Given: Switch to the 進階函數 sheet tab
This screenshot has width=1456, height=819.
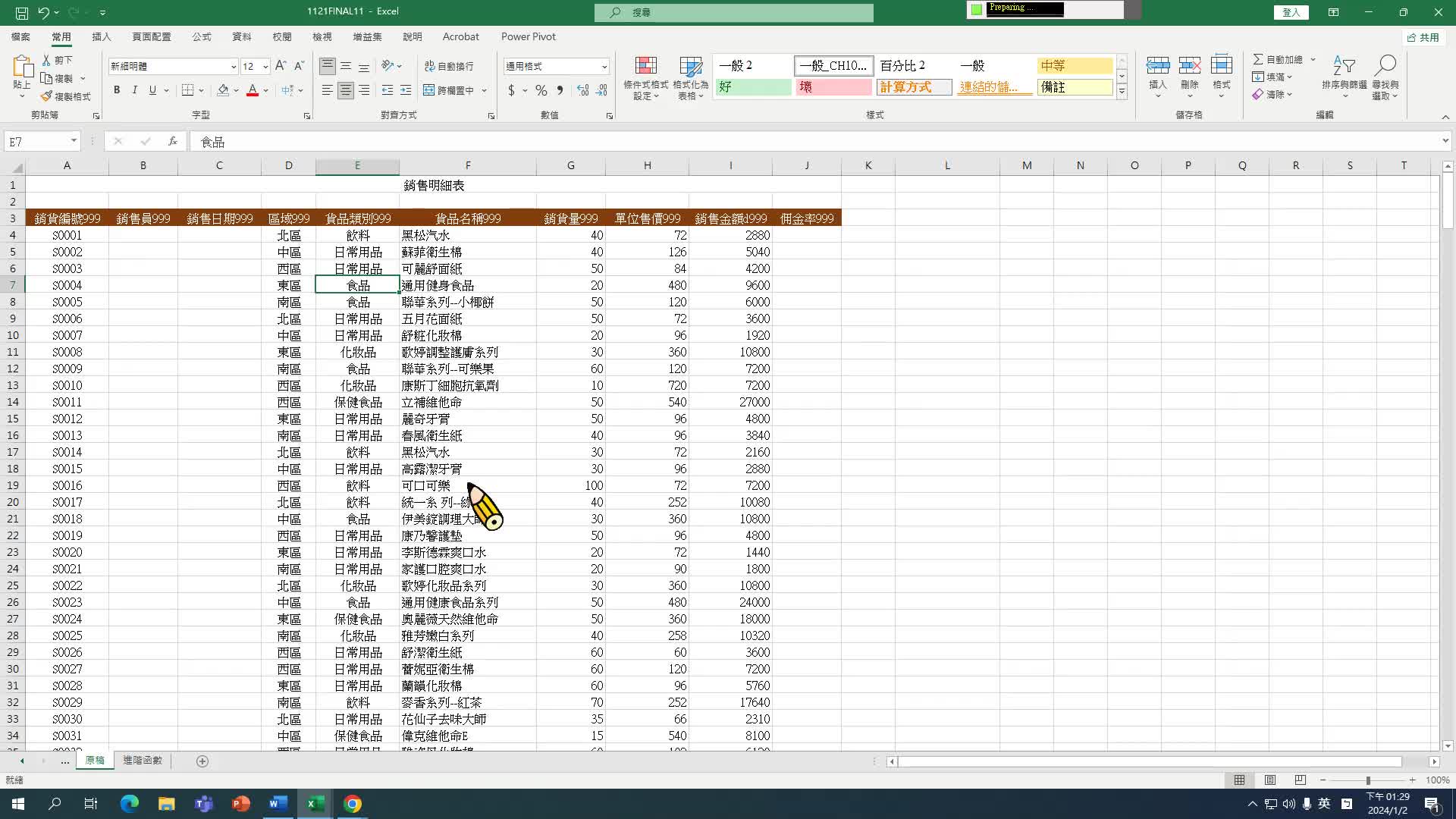Looking at the screenshot, I should click(x=143, y=761).
